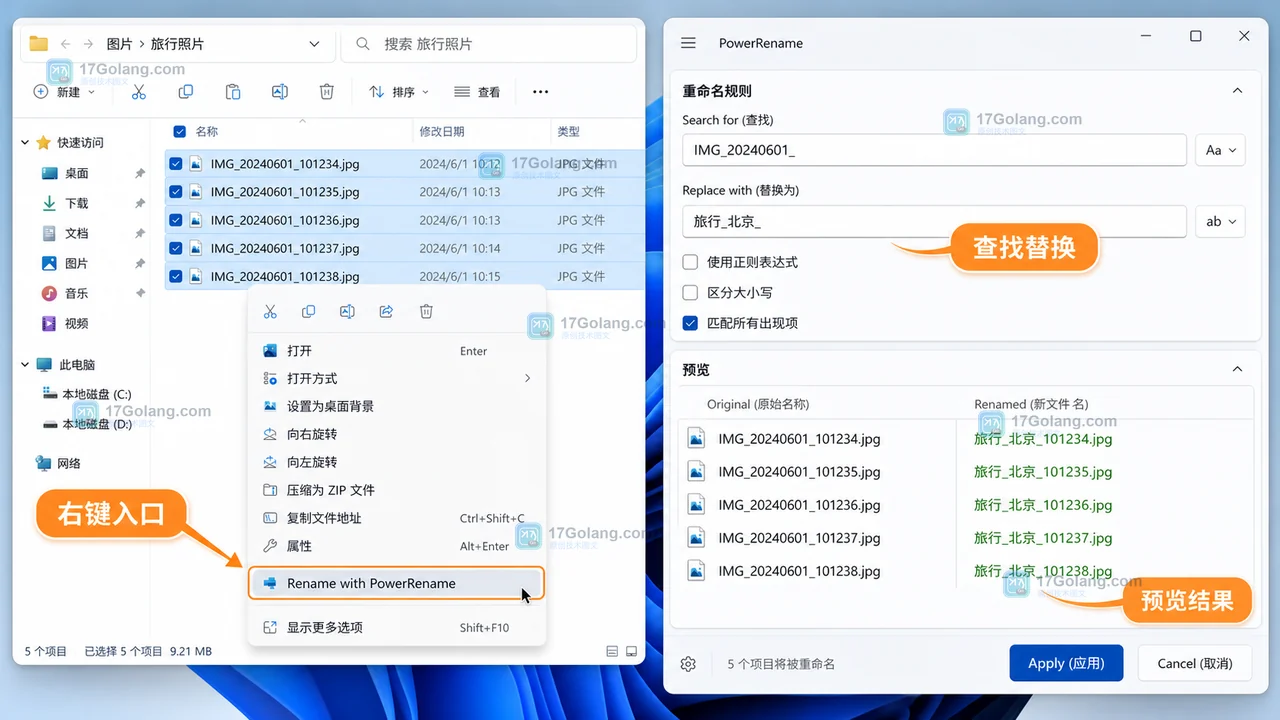This screenshot has height=720, width=1280.
Task: Click the search magnifier icon in Explorer
Action: 364,44
